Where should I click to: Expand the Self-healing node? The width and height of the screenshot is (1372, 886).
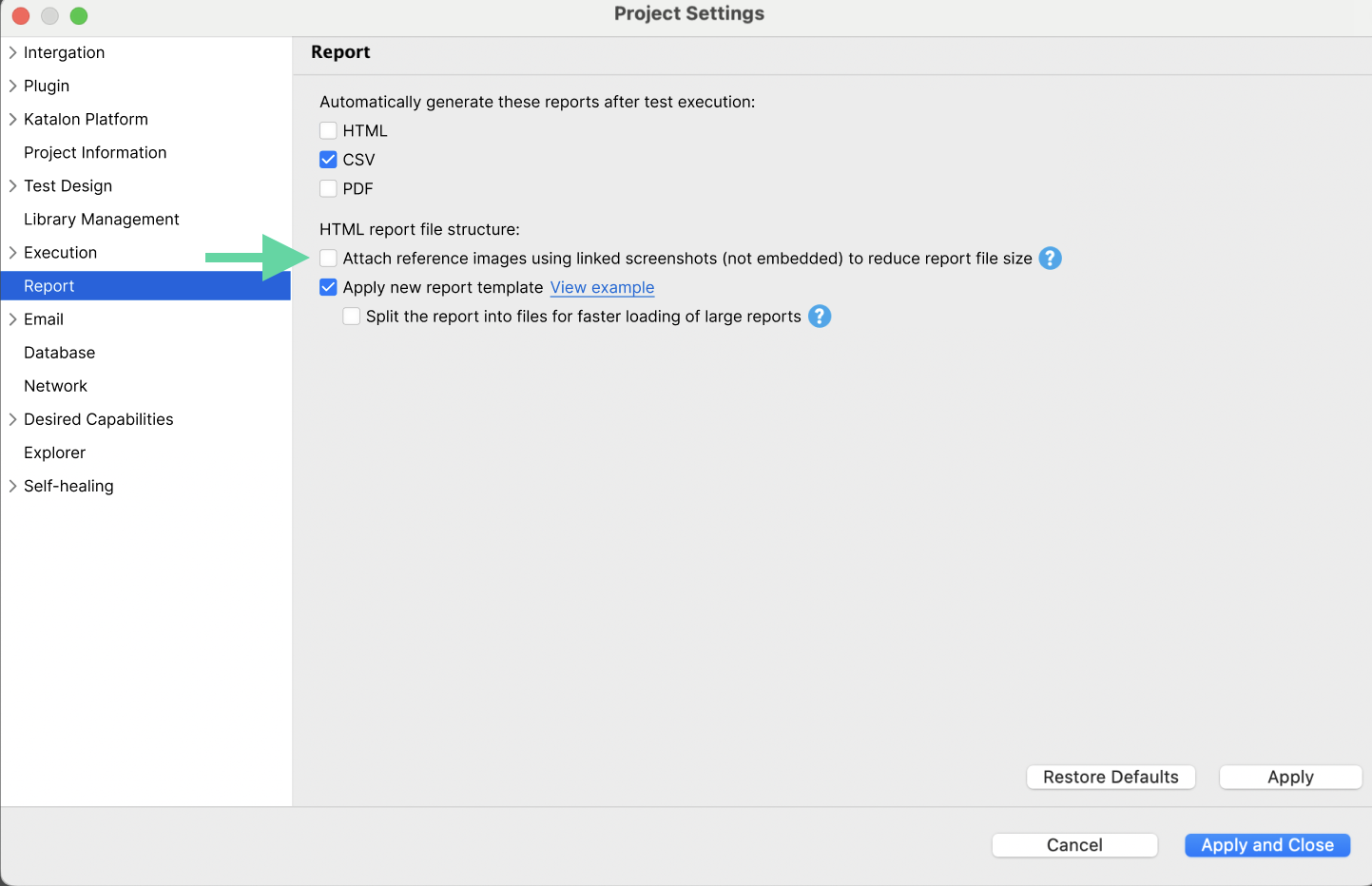click(12, 486)
